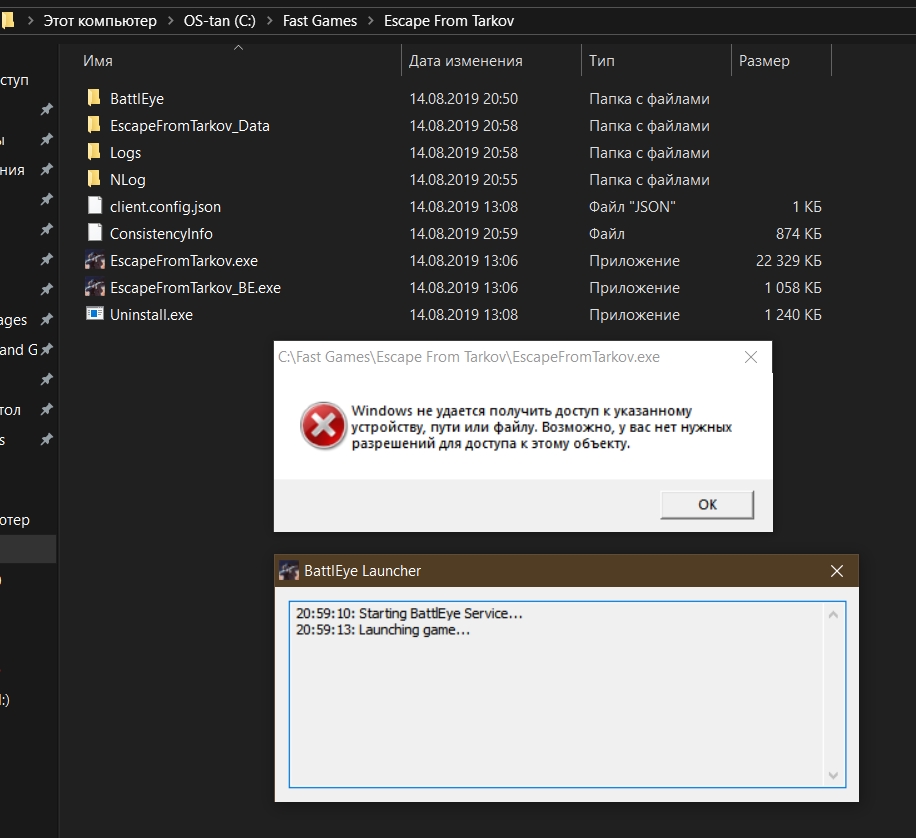Go to "OS-tan (C:)" breadcrumb

(220, 21)
